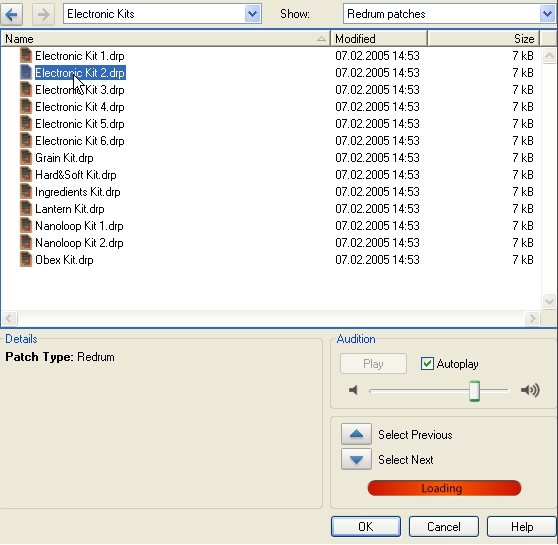Click the forward navigation arrow icon
The width and height of the screenshot is (558, 545).
pyautogui.click(x=43, y=14)
